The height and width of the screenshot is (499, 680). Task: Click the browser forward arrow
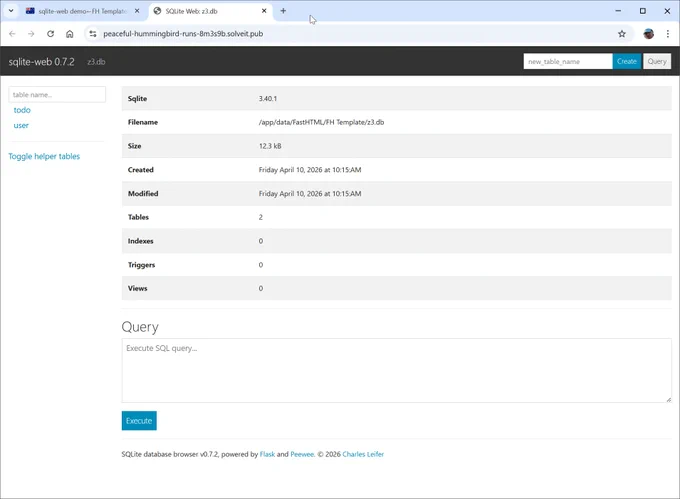click(x=31, y=34)
